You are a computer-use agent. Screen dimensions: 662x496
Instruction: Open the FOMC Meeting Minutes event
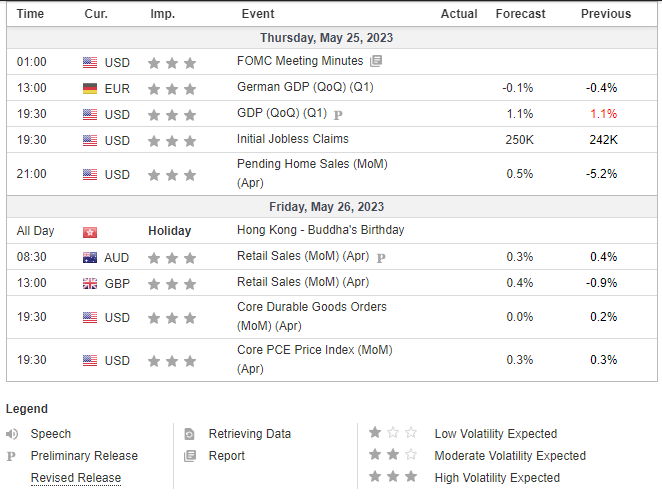click(x=299, y=61)
